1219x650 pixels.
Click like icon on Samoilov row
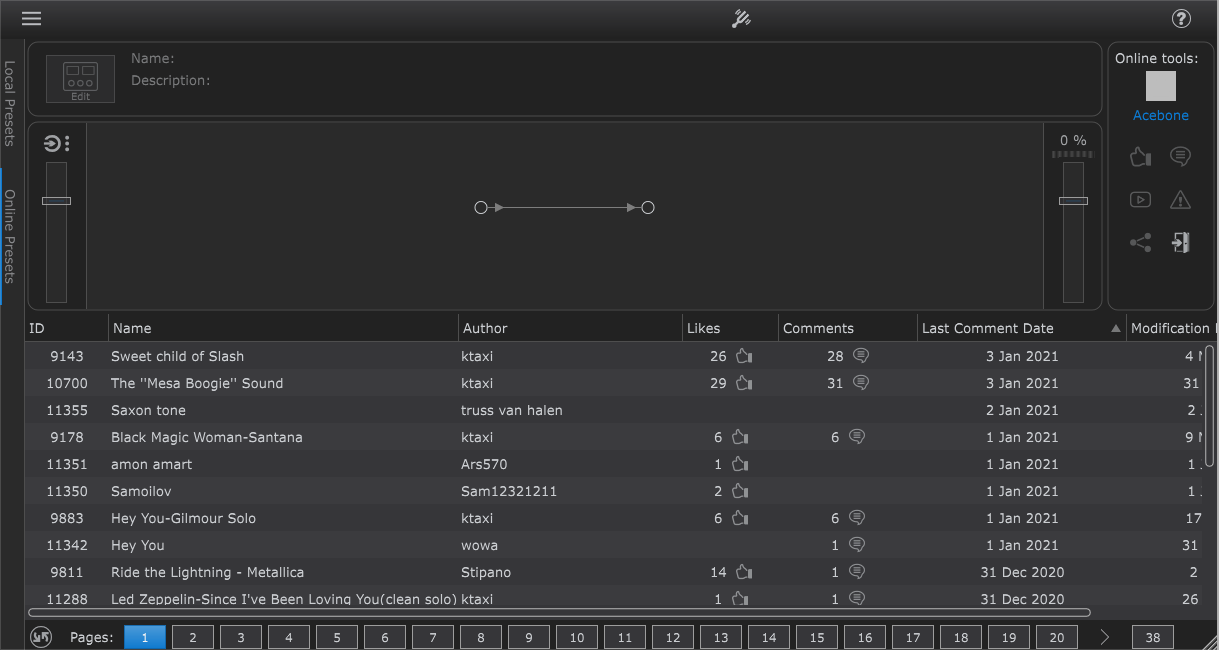pyautogui.click(x=740, y=491)
